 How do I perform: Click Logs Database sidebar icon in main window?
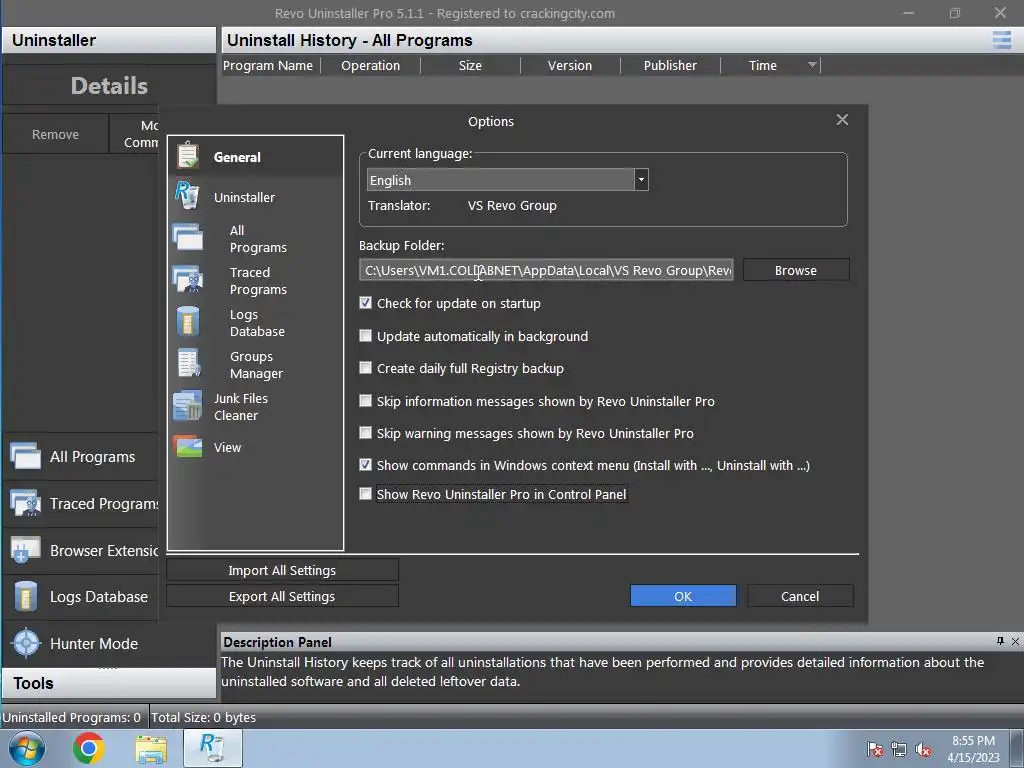click(25, 596)
